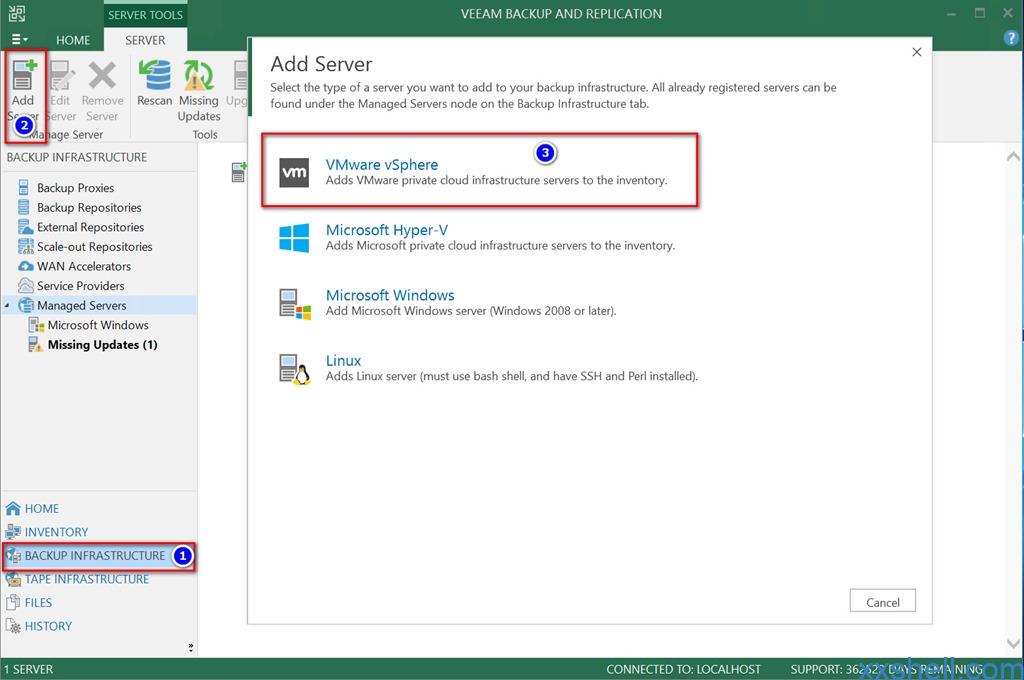
Task: Select the Managed Servers node
Action: pos(82,306)
